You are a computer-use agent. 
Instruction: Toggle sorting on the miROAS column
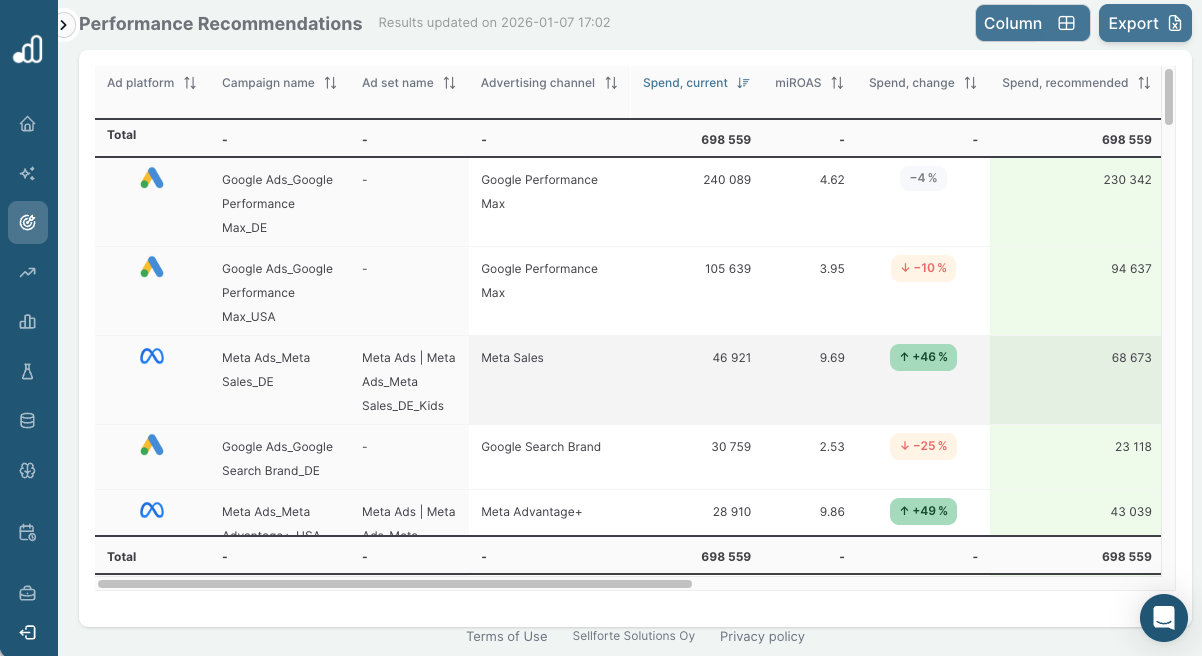pos(837,83)
